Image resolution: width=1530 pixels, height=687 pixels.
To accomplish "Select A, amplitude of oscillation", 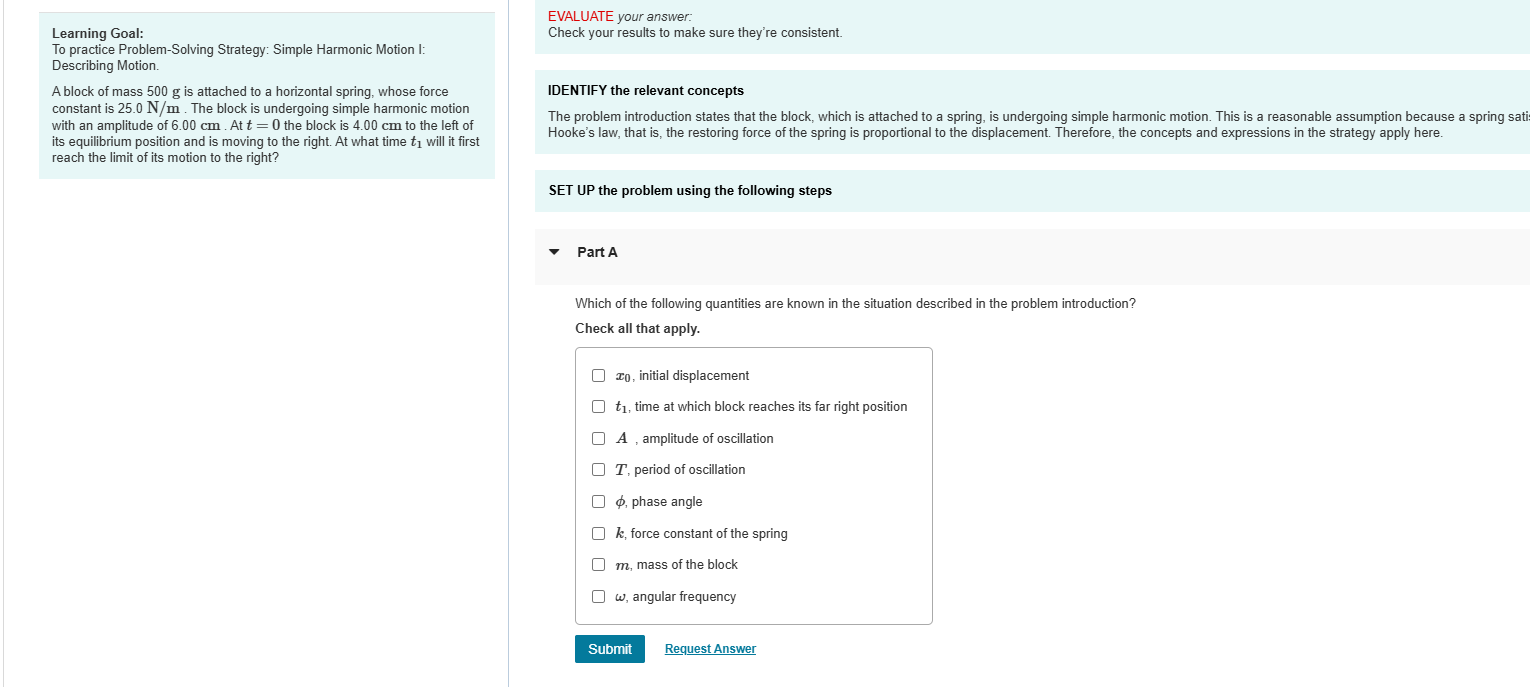I will tap(598, 438).
